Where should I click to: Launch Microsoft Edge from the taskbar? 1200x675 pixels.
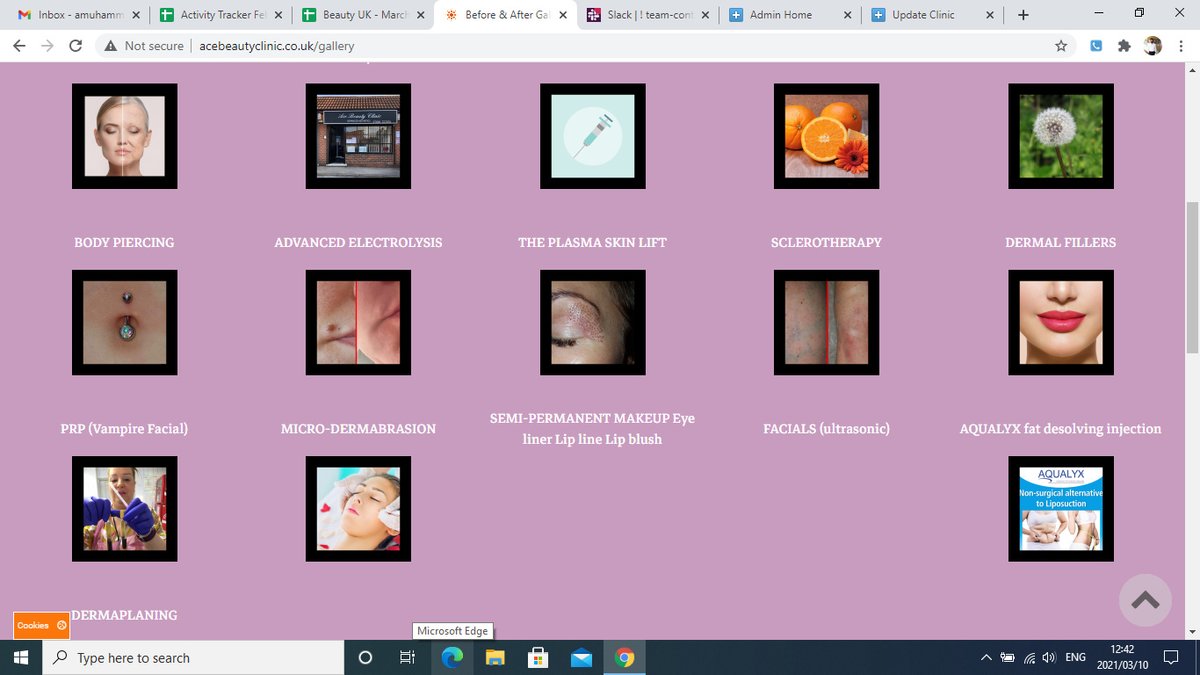click(451, 657)
